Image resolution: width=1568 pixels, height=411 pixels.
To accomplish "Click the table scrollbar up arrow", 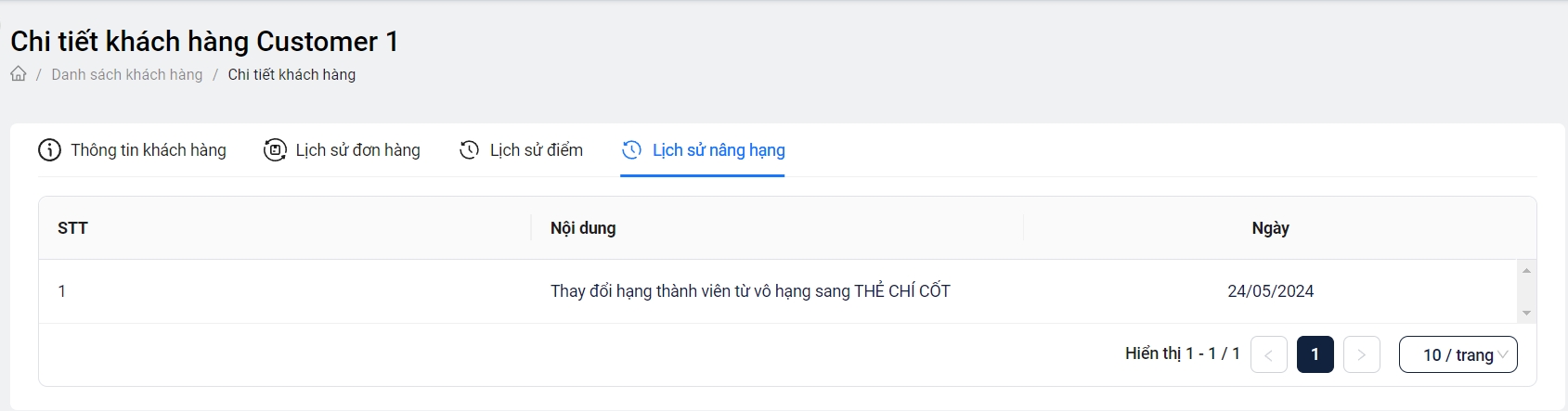I will pos(1526,271).
